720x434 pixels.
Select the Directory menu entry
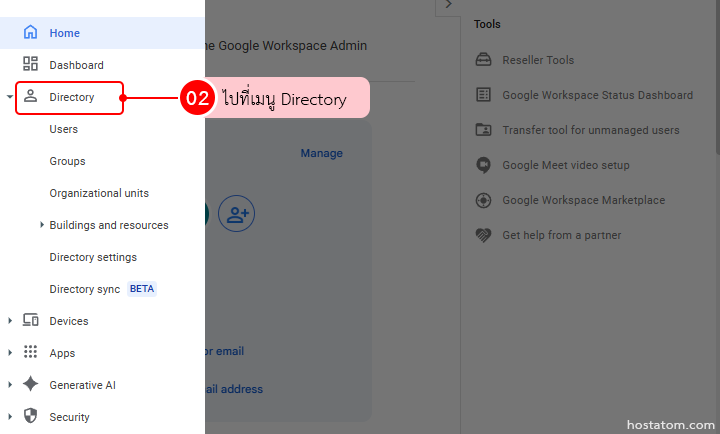[x=72, y=97]
